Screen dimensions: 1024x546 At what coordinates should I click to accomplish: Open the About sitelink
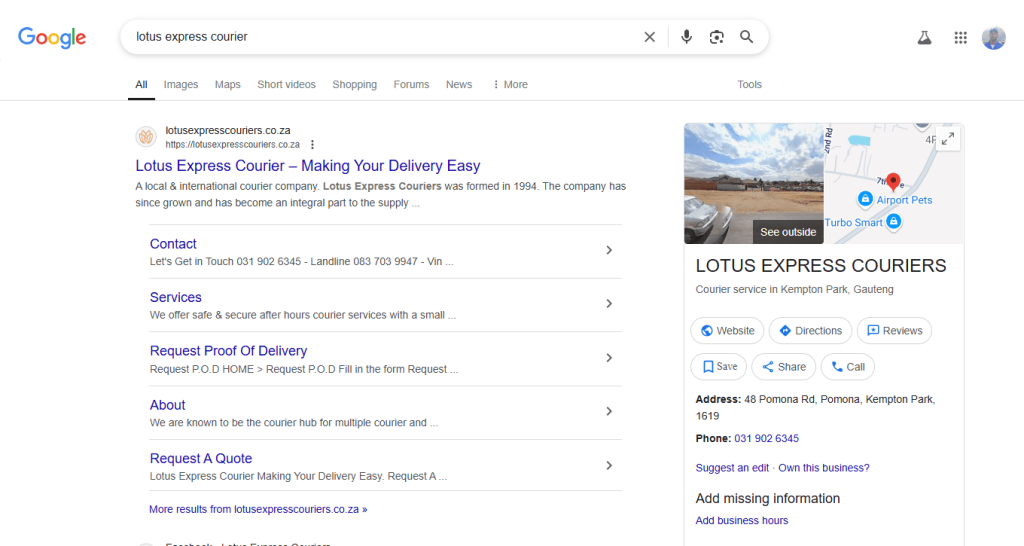[x=167, y=405]
